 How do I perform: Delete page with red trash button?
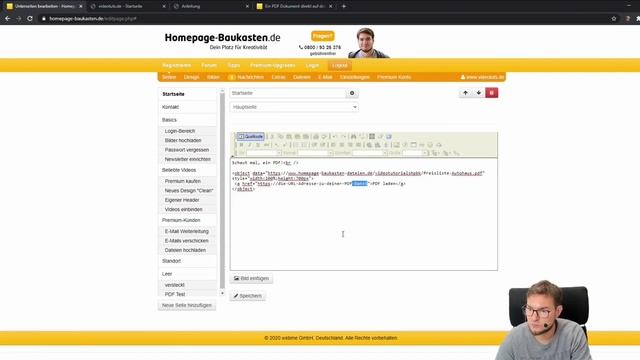tap(491, 93)
